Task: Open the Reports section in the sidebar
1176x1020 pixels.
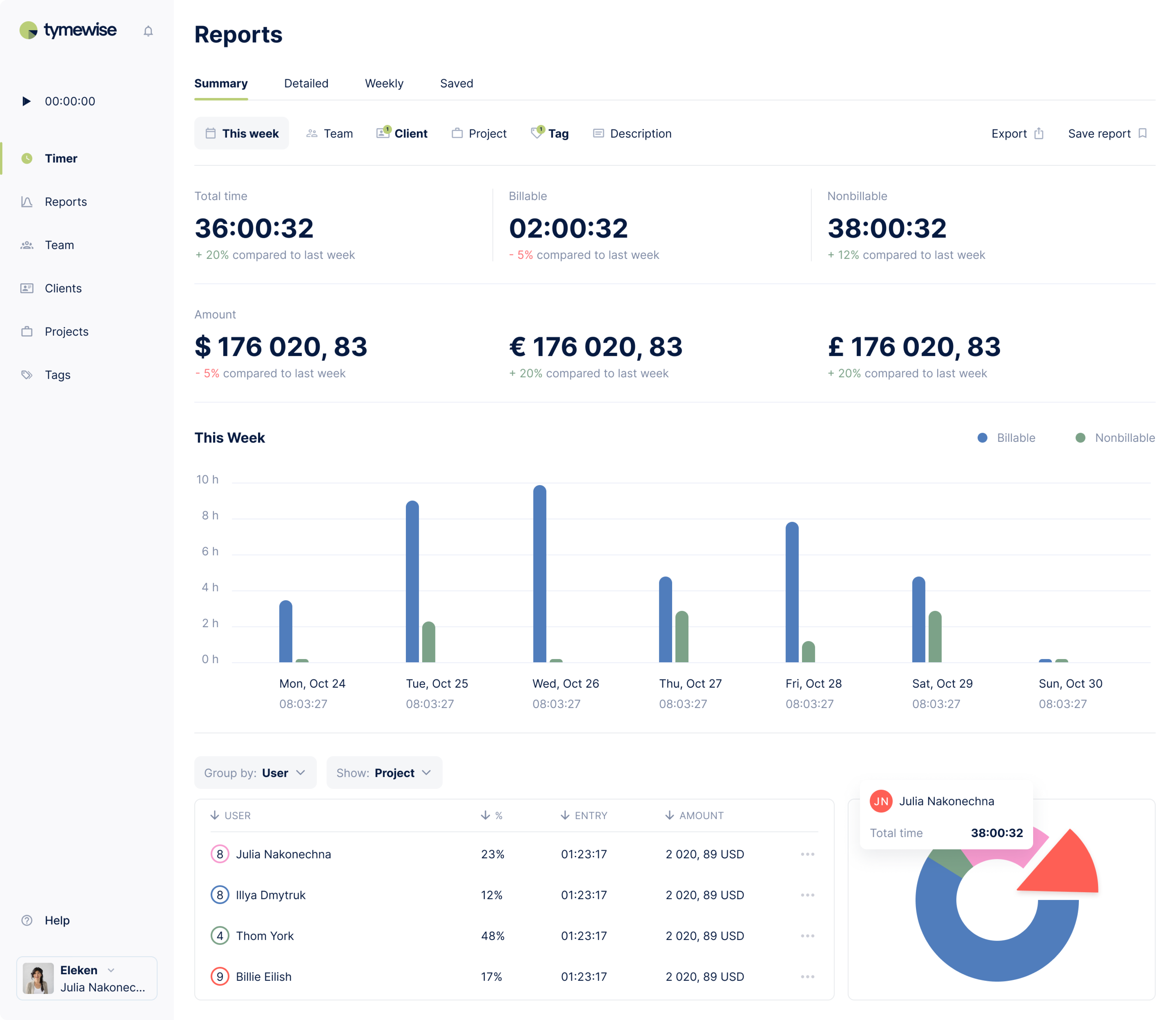Action: [66, 202]
